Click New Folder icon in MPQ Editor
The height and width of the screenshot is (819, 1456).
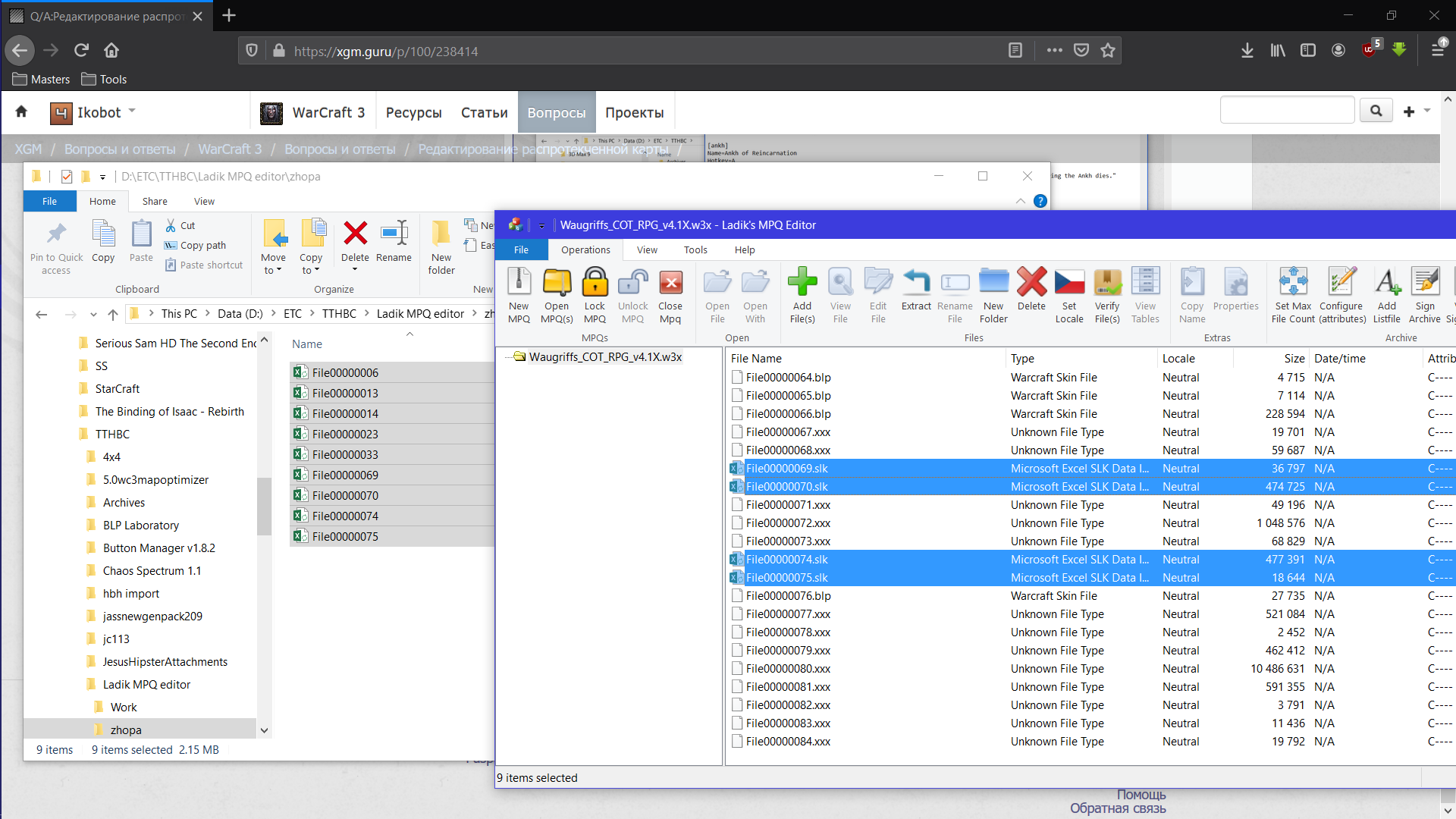coord(993,282)
